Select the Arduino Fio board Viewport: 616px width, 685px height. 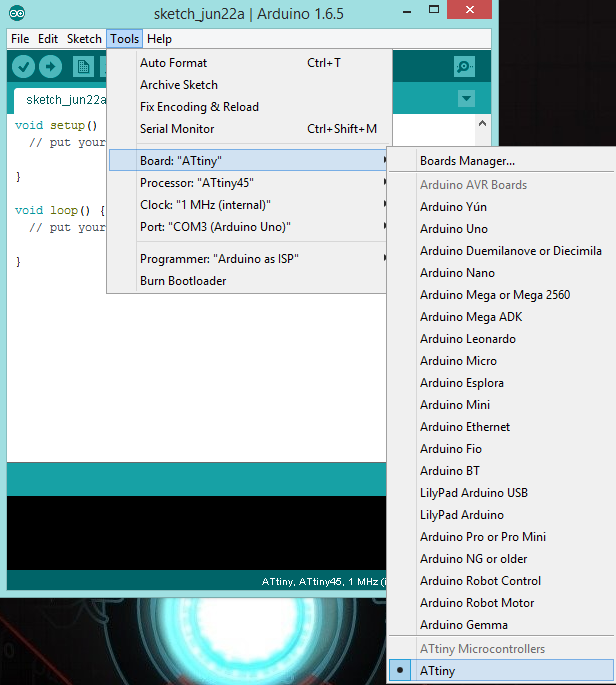point(501,449)
